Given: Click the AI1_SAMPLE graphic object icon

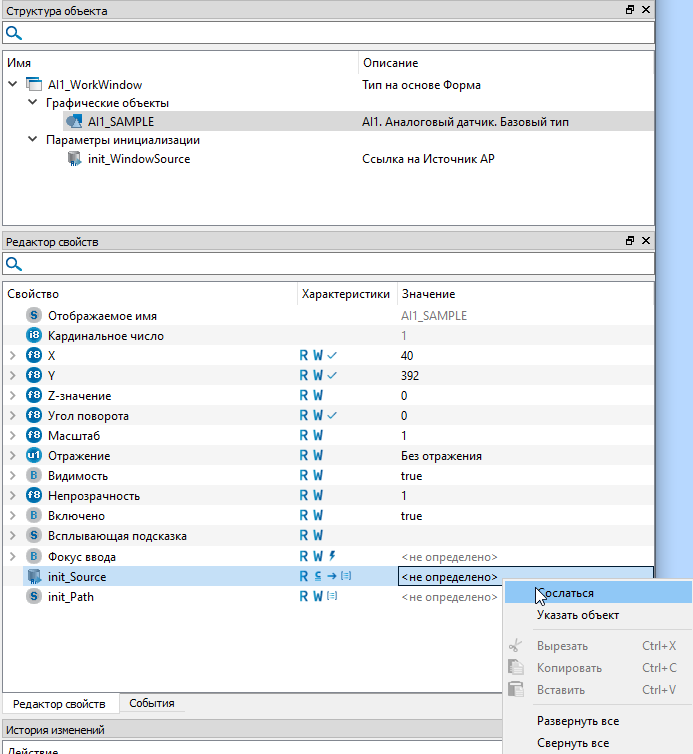Looking at the screenshot, I should [74, 122].
